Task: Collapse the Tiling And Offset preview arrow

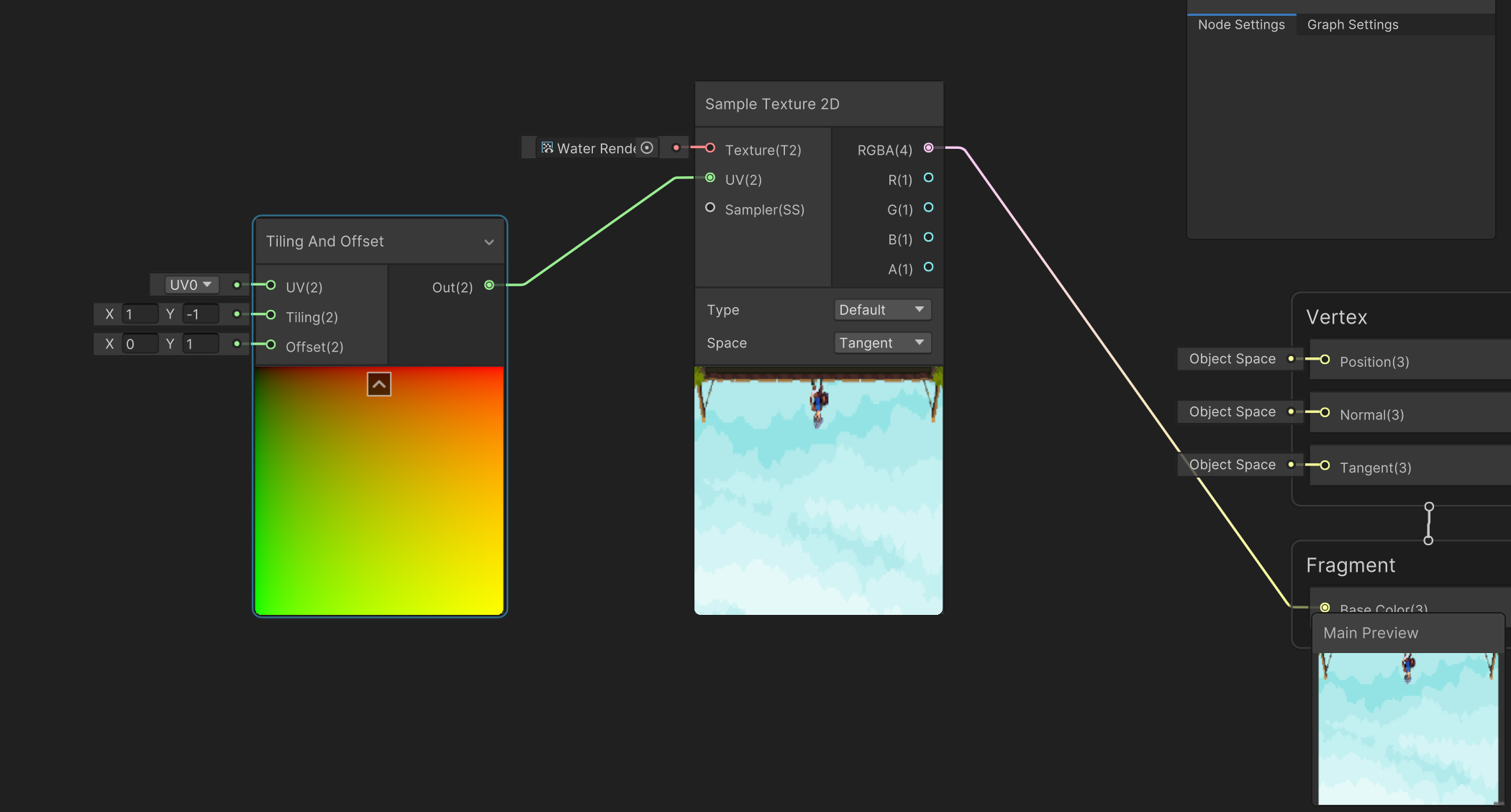Action: 379,384
